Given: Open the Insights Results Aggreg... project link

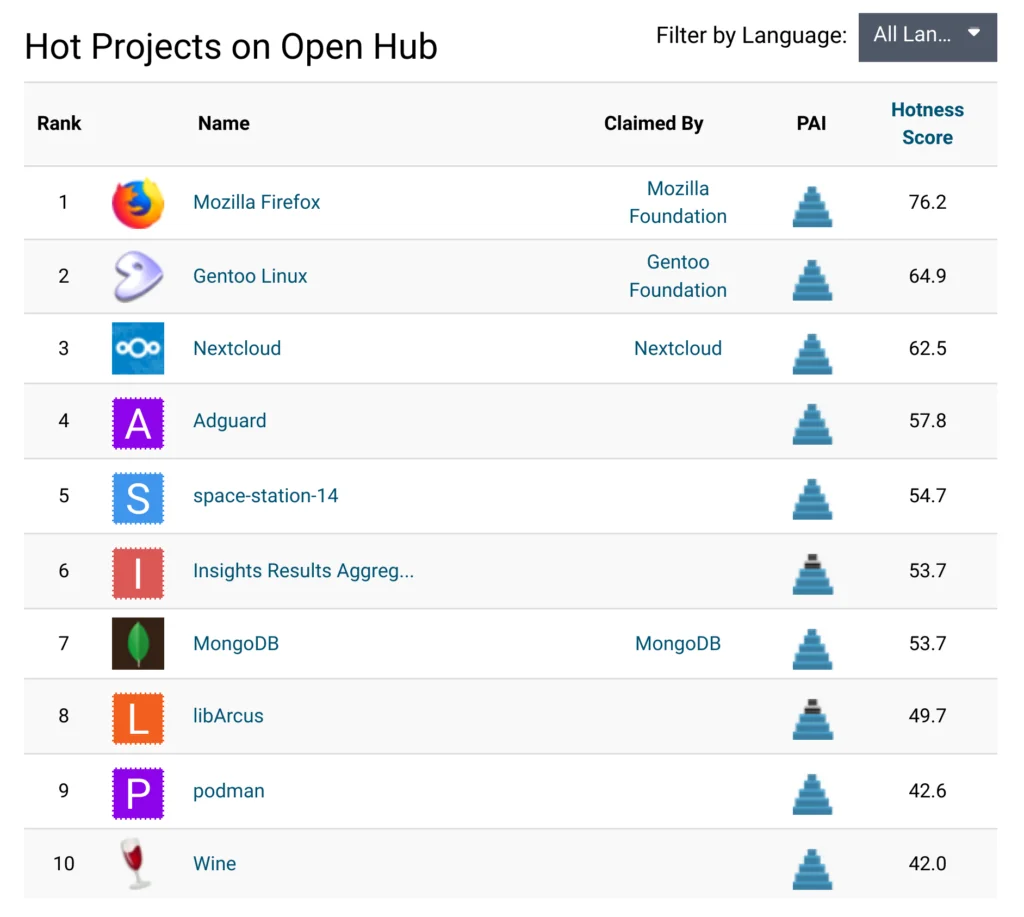Looking at the screenshot, I should click(x=303, y=571).
